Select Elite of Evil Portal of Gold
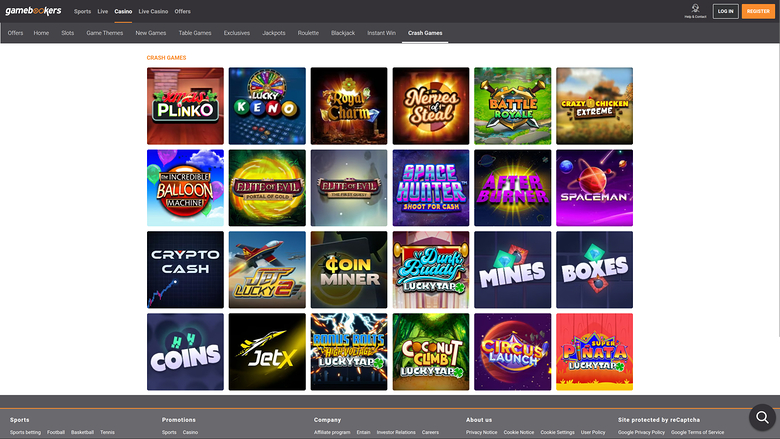The width and height of the screenshot is (780, 439). coord(267,188)
